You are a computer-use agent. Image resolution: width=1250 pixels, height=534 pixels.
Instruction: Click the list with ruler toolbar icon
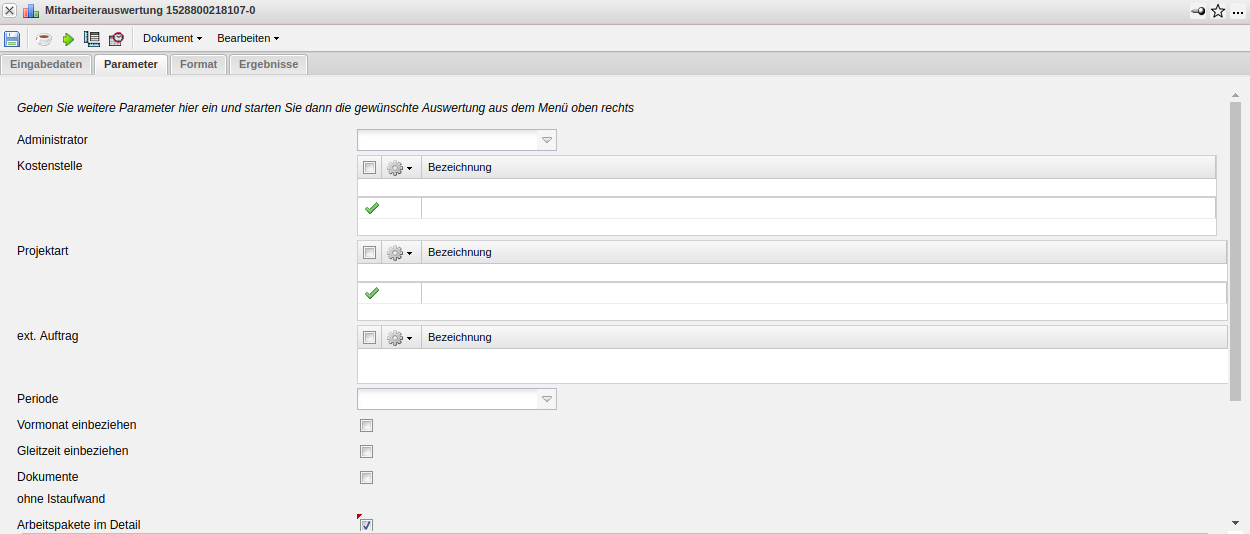[x=92, y=39]
